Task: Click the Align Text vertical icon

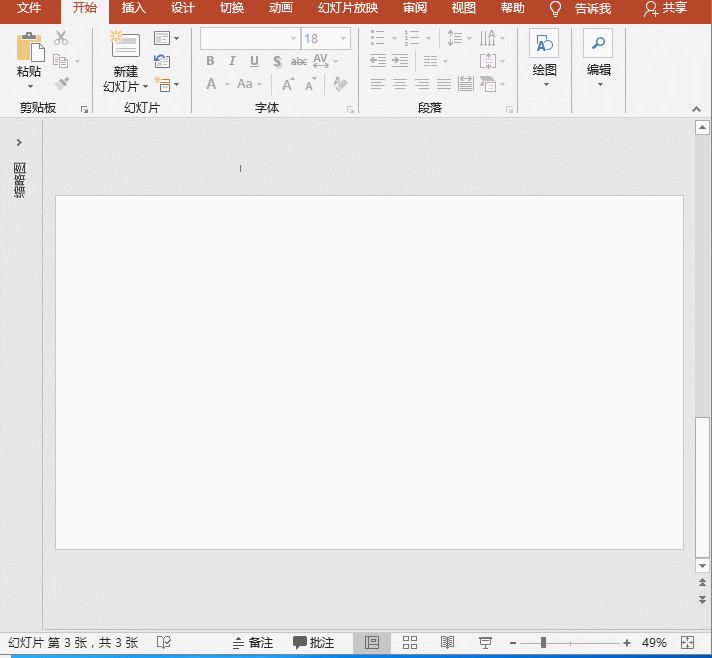Action: 488,61
